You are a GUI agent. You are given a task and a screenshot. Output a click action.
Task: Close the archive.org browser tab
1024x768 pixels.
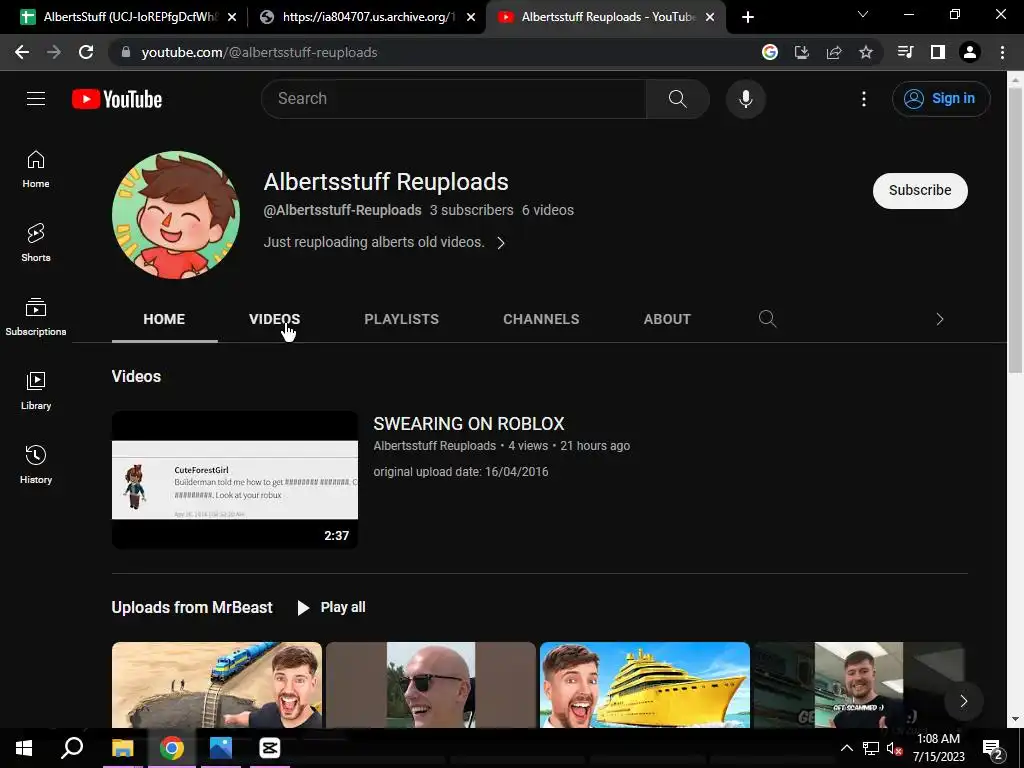coord(471,17)
